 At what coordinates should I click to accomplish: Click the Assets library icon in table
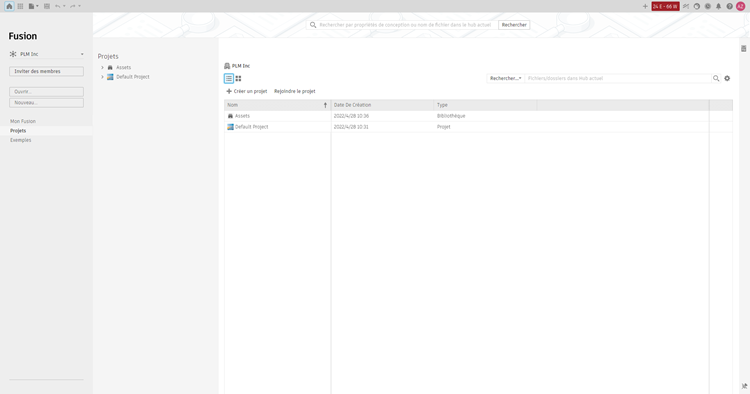click(230, 116)
